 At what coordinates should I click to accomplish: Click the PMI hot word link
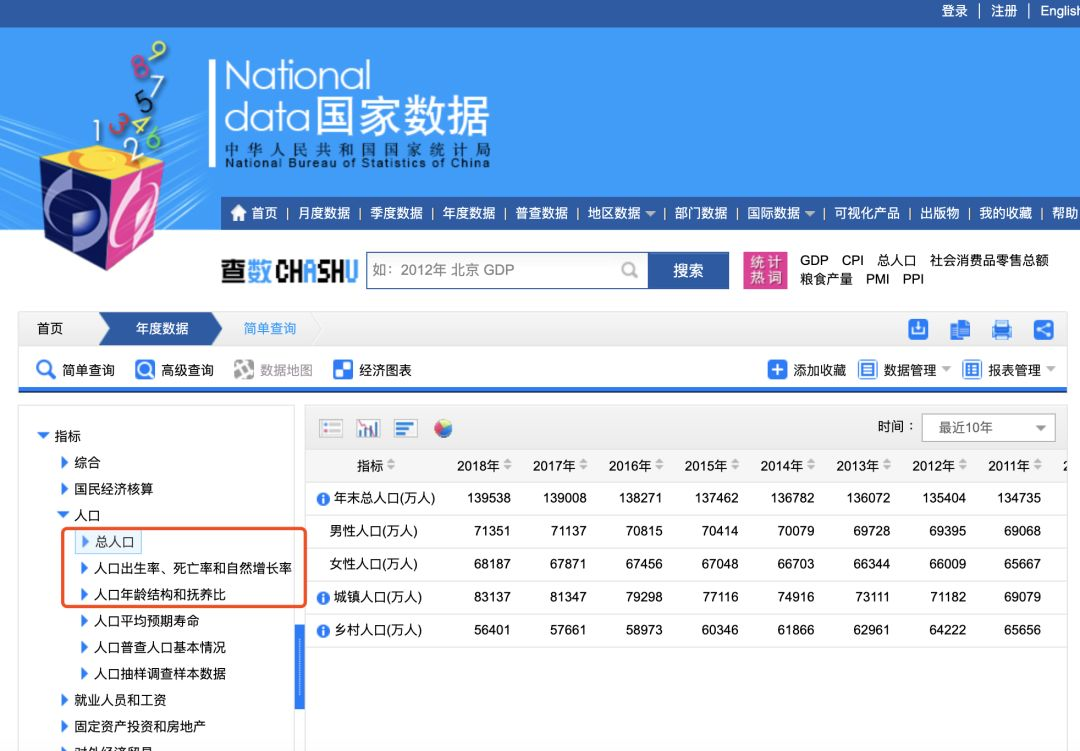point(878,279)
